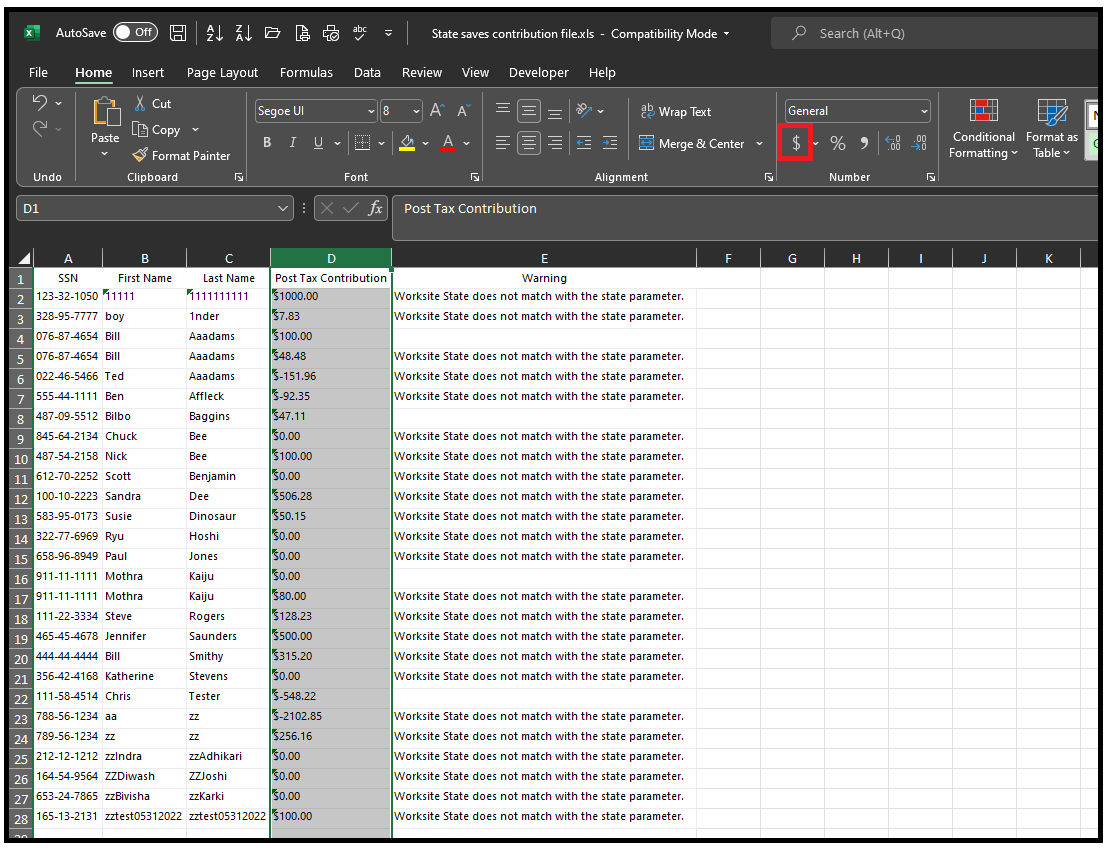Run the Spelling check icon
This screenshot has width=1115, height=851.
tap(360, 33)
